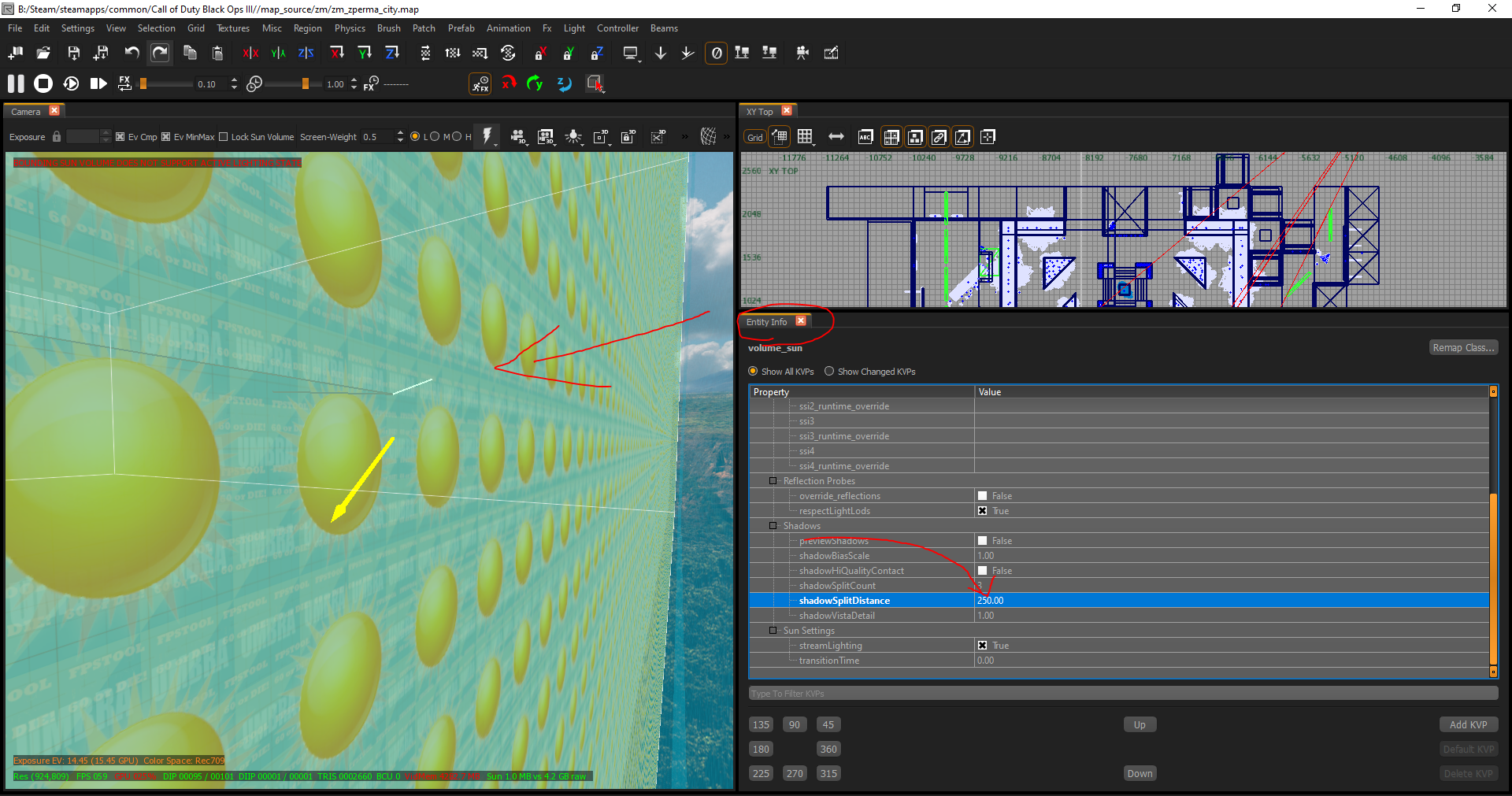Click the Add KVP button
The image size is (1512, 796).
[1469, 725]
